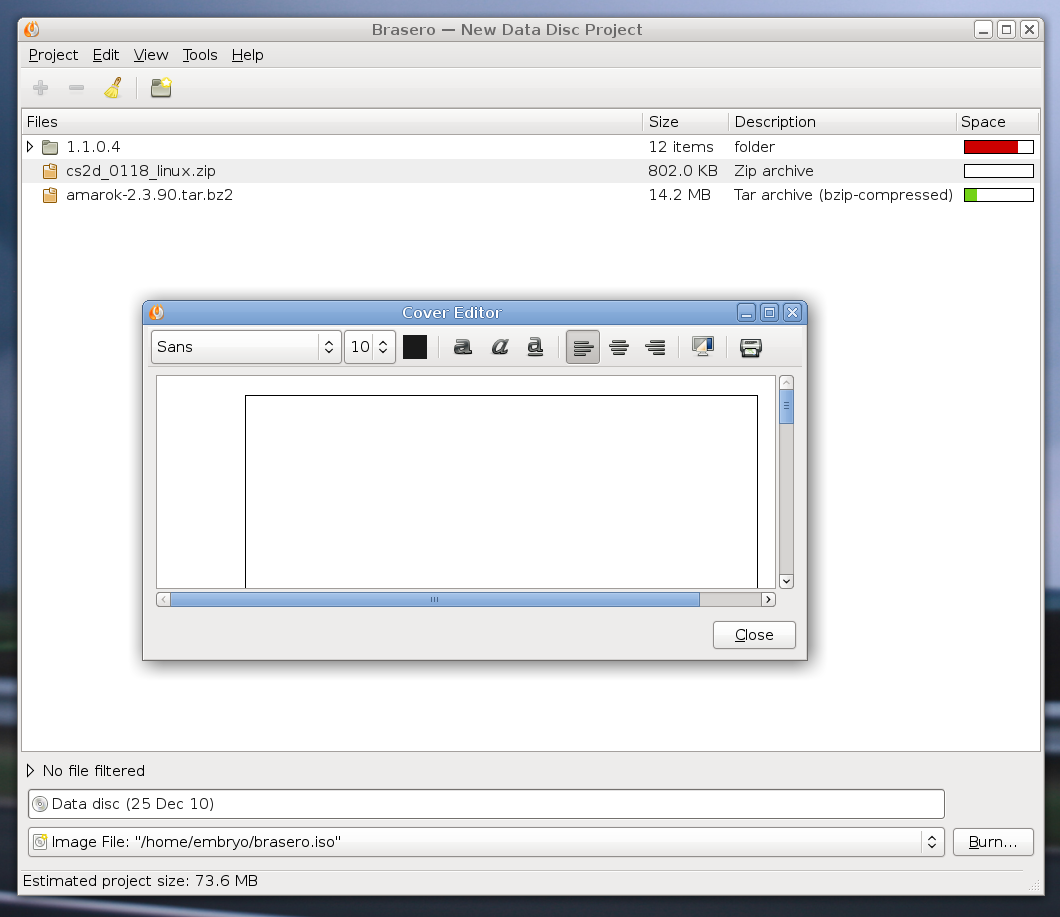Click the remove files minus icon
Image resolution: width=1060 pixels, height=917 pixels.
[76, 88]
